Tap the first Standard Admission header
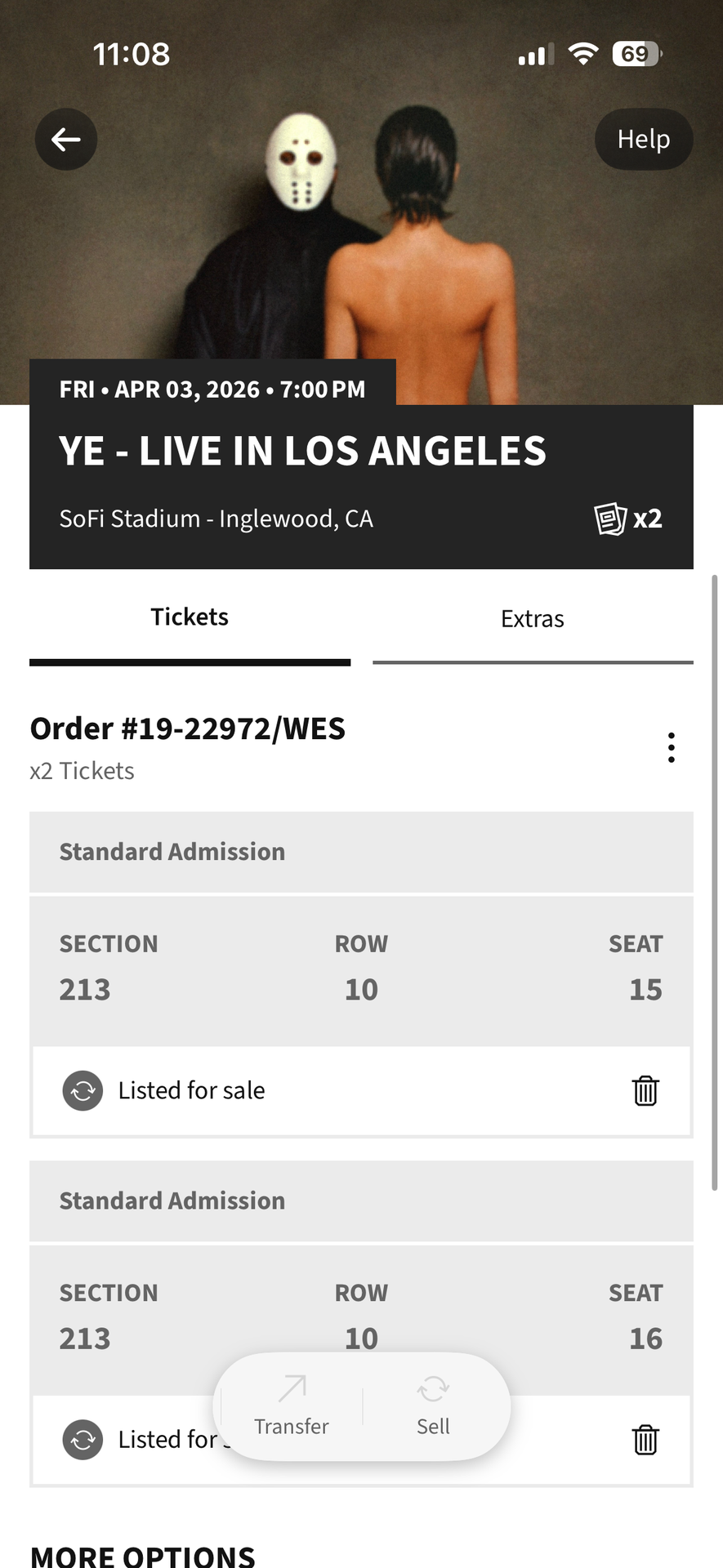 pyautogui.click(x=361, y=852)
